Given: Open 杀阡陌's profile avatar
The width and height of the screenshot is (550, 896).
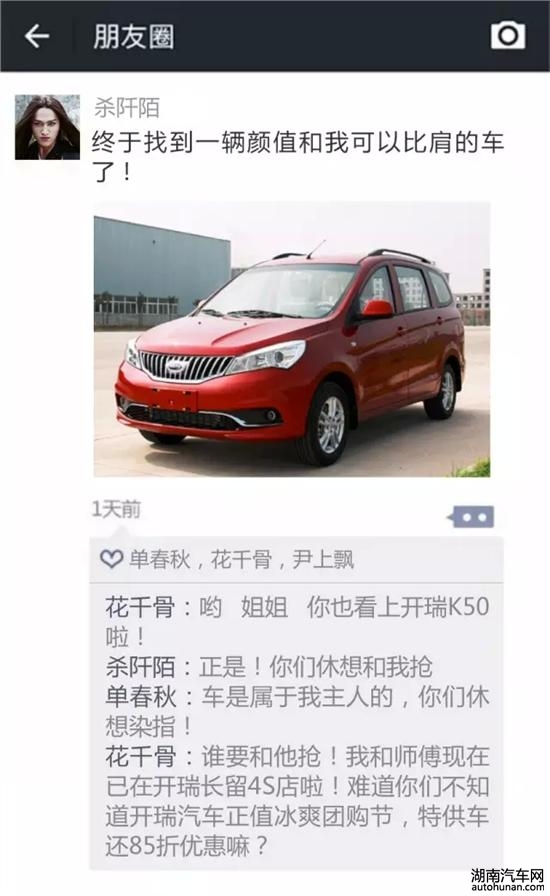Looking at the screenshot, I should point(47,127).
